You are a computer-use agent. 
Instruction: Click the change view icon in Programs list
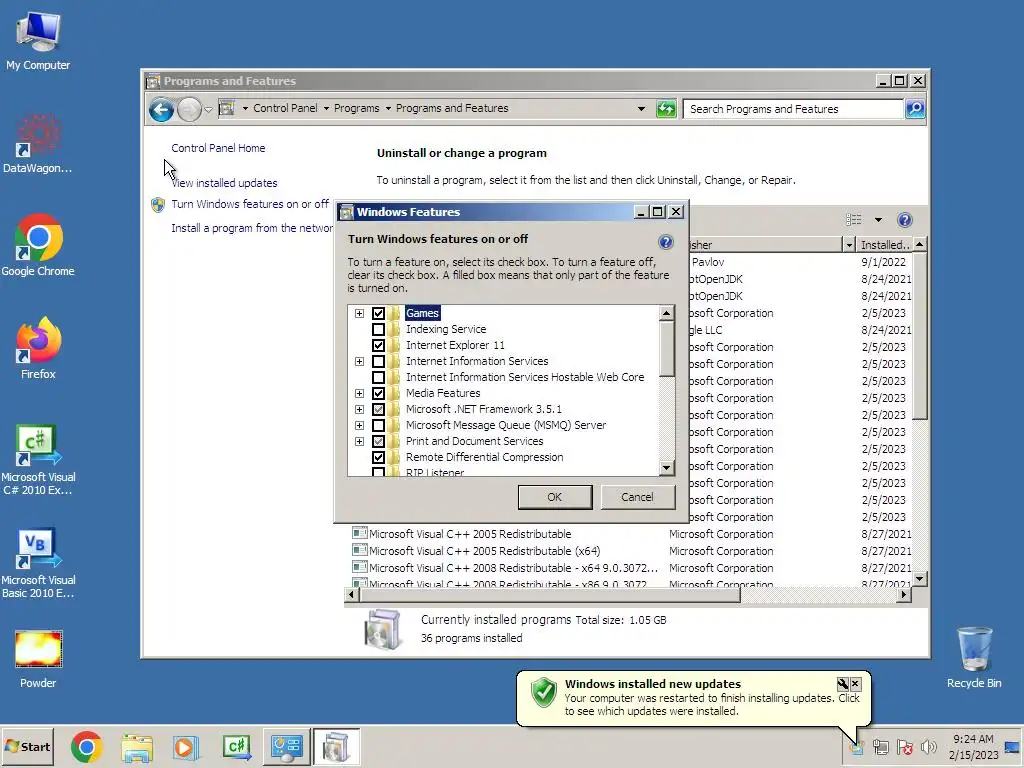coord(854,220)
